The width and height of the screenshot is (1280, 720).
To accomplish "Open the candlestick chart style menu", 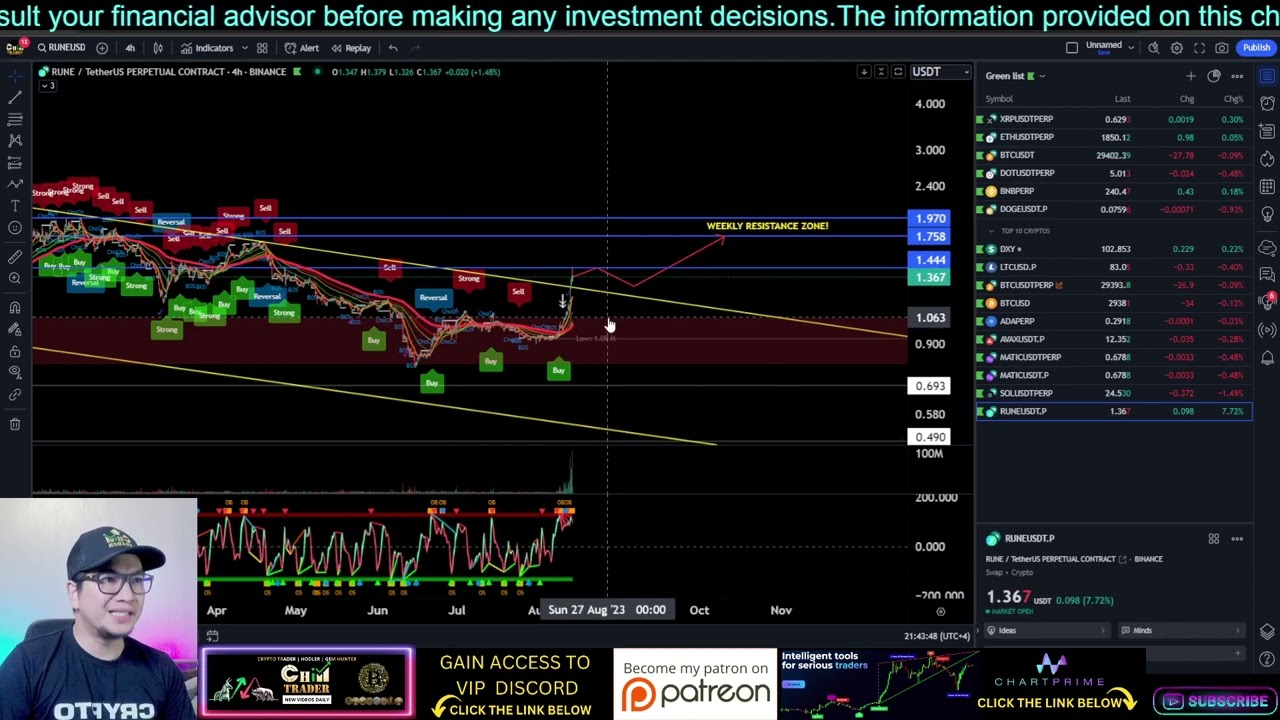I will tap(158, 48).
